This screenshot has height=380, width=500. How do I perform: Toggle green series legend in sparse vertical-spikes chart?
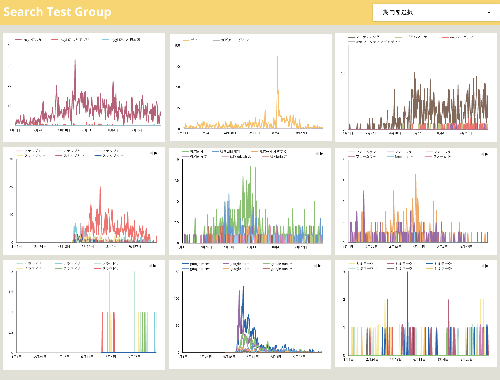click(68, 268)
